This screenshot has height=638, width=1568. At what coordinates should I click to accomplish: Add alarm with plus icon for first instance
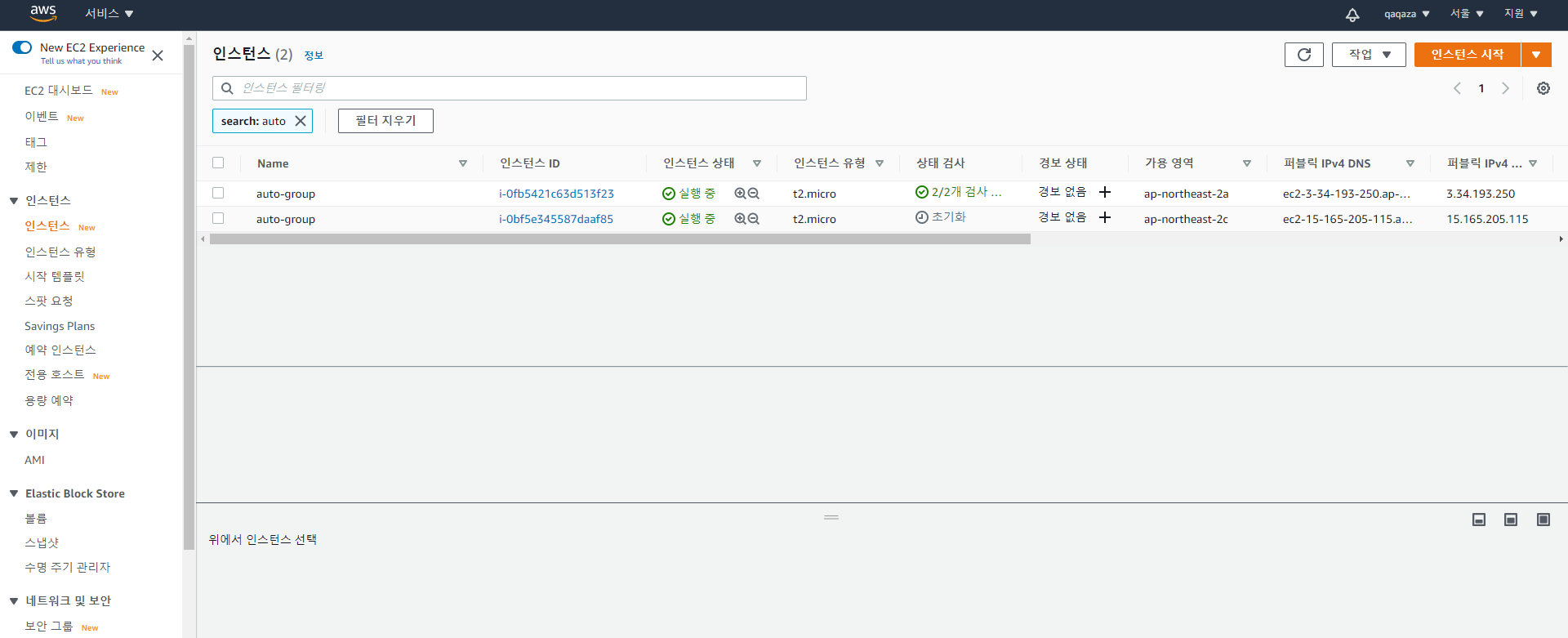[x=1105, y=192]
